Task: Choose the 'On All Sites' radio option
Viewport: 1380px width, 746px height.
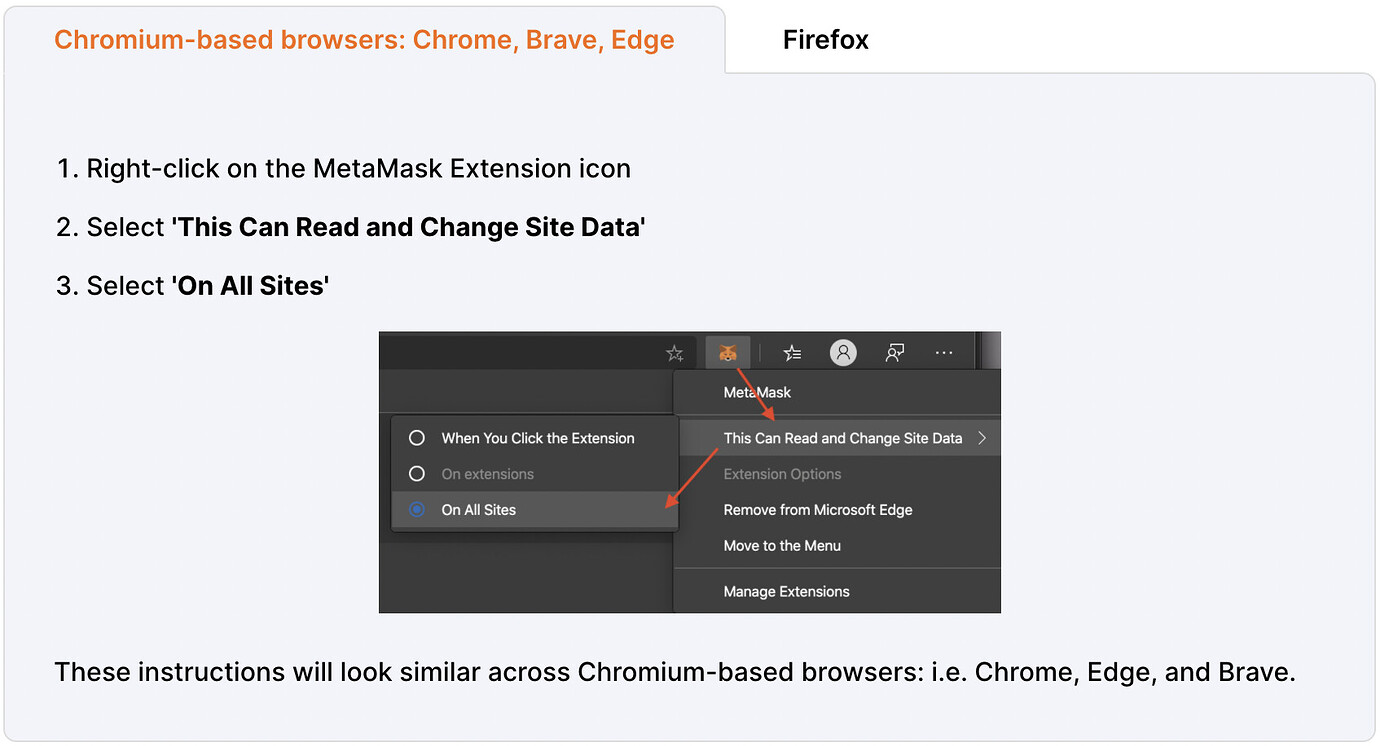Action: (x=417, y=510)
